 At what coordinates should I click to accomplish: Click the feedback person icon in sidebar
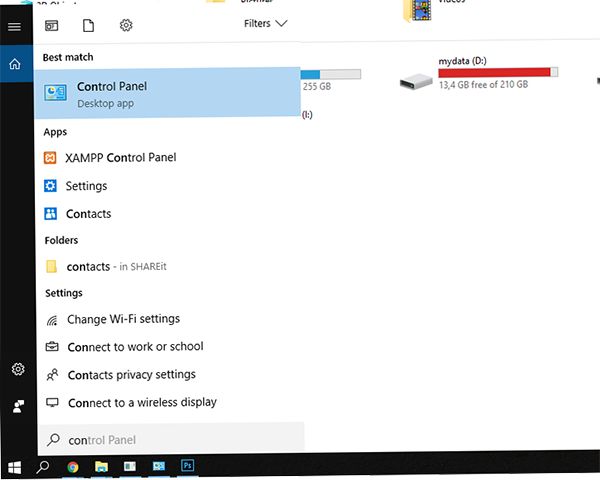click(x=17, y=406)
